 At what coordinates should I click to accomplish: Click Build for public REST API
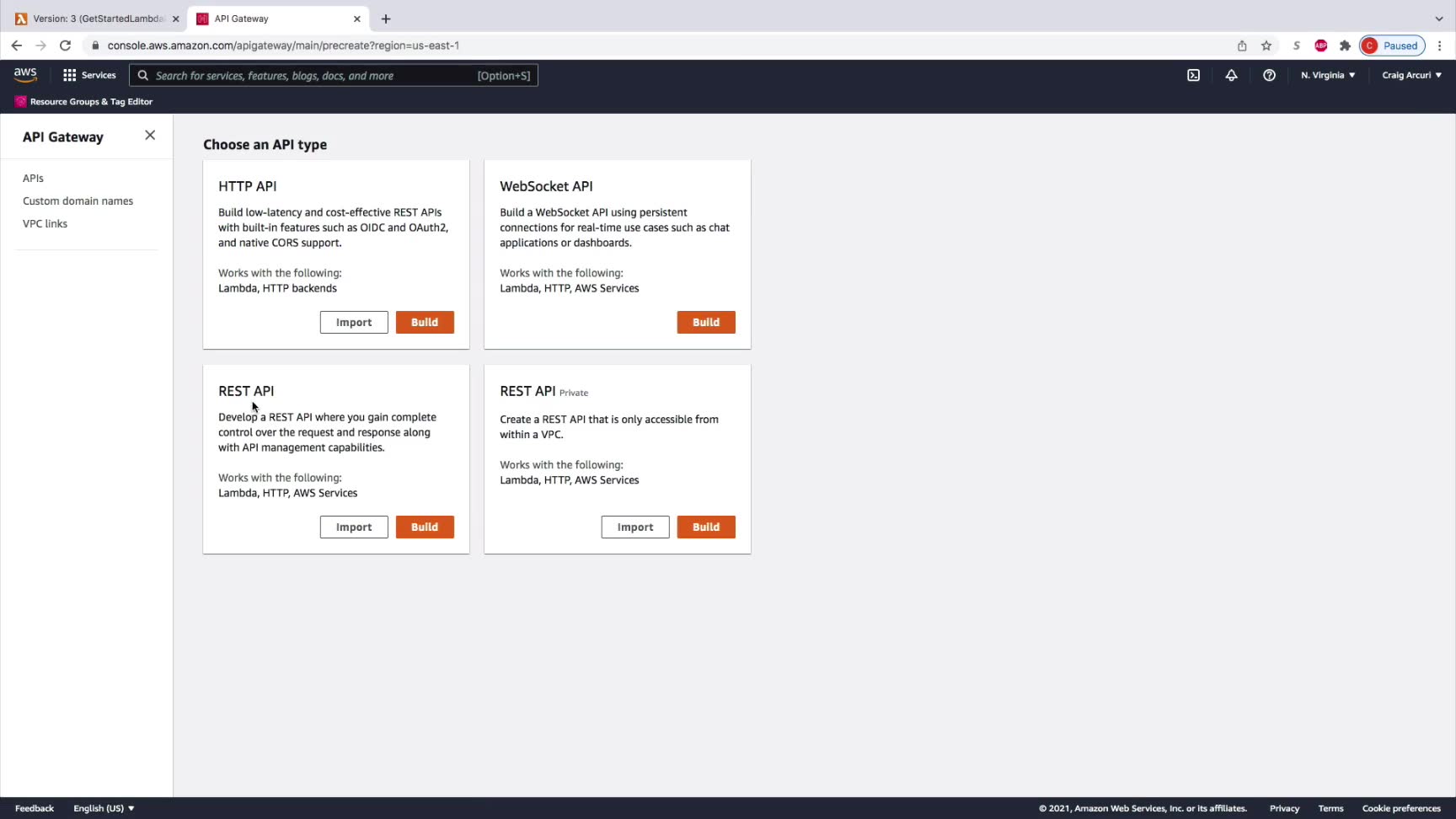425,527
